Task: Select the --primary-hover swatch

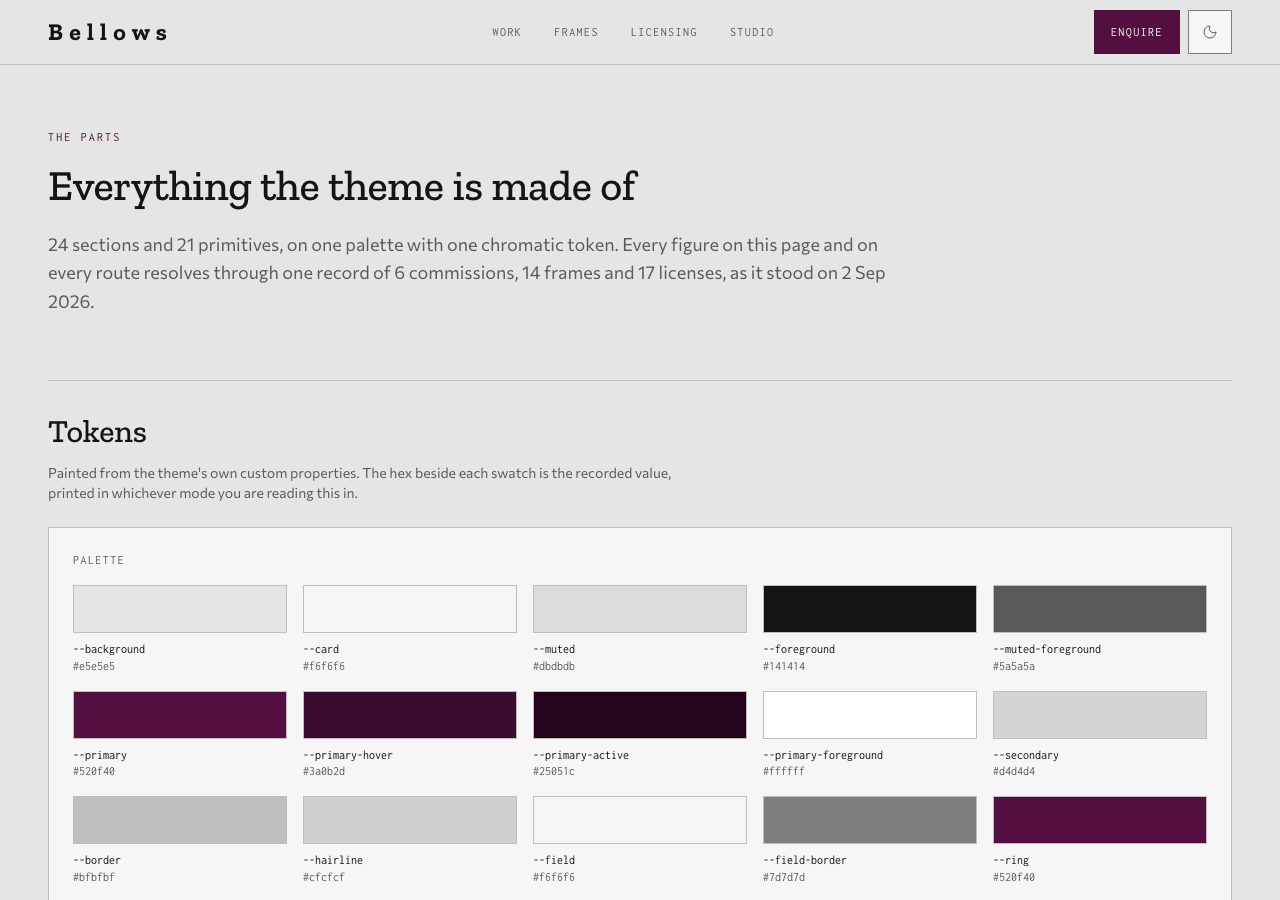Action: (410, 715)
